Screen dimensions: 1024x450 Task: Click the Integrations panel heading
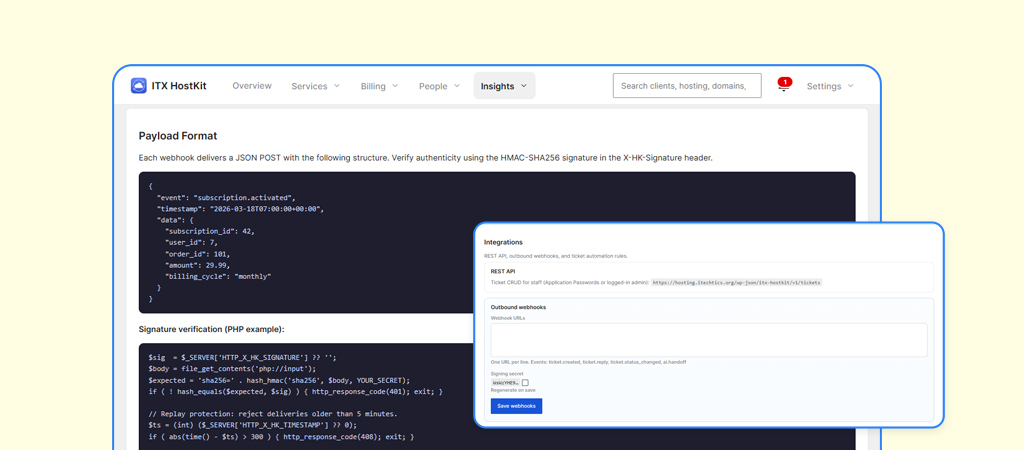pyautogui.click(x=504, y=242)
